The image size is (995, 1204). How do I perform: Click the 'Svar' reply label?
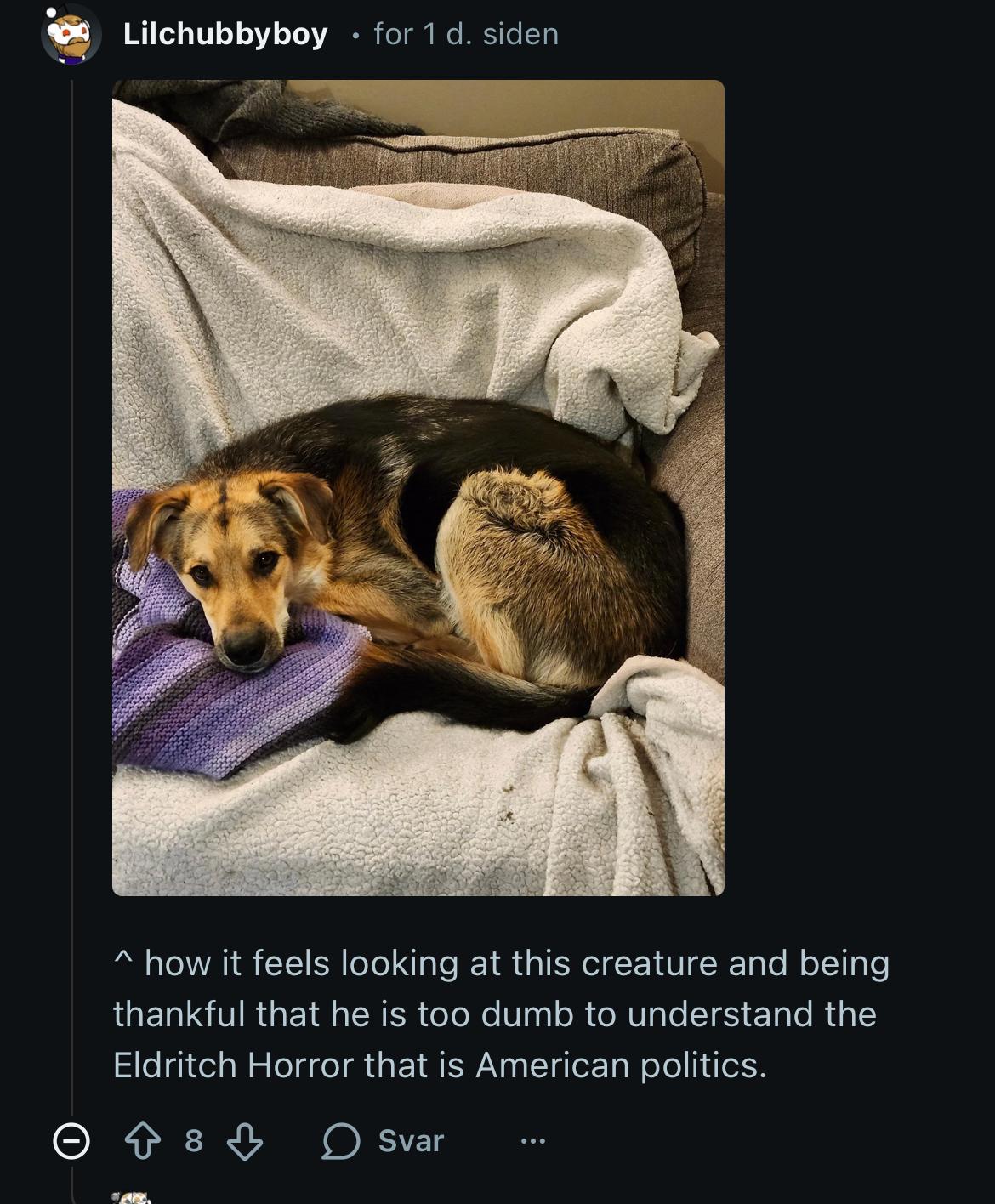tap(411, 1141)
